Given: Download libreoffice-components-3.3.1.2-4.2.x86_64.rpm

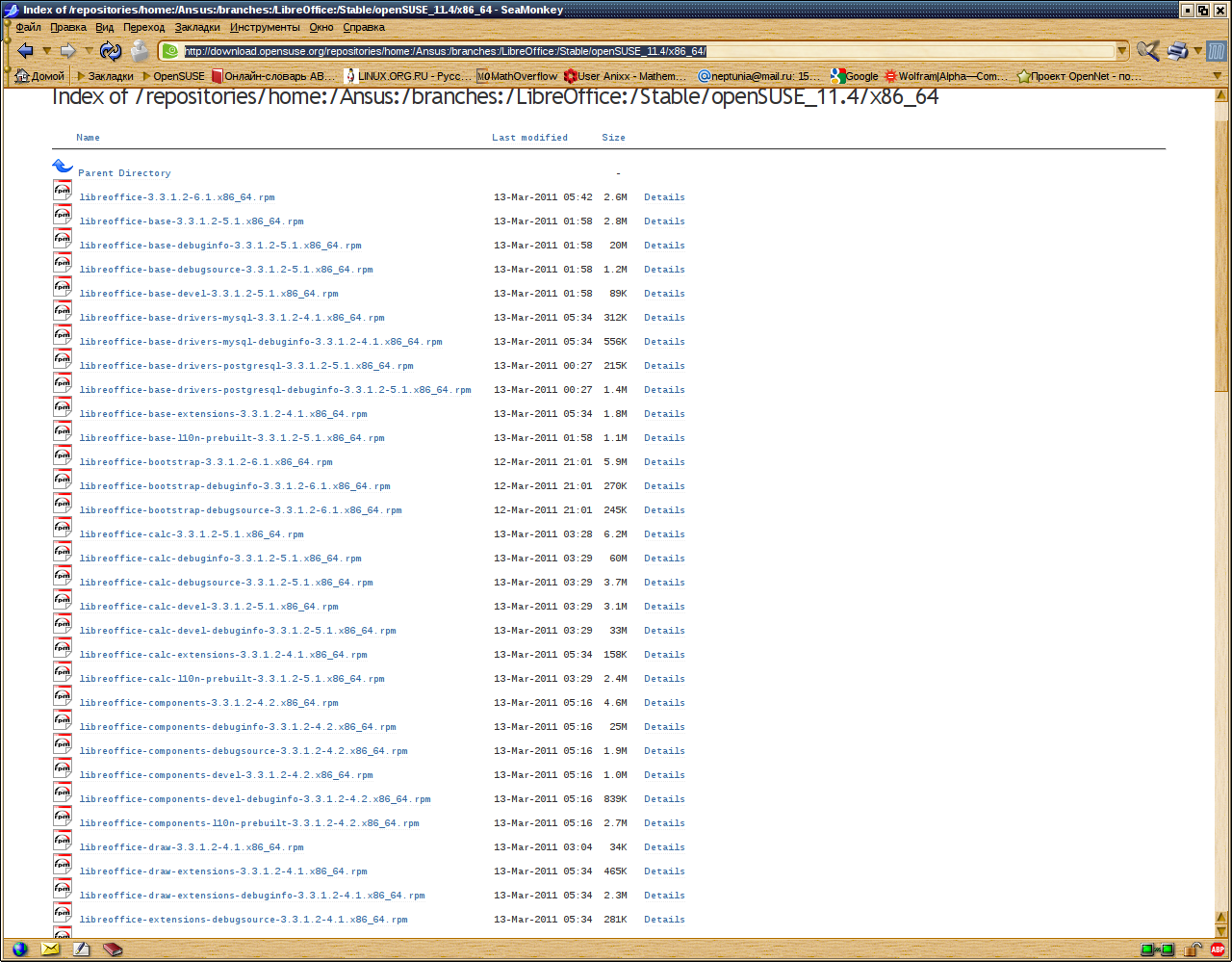Looking at the screenshot, I should (x=209, y=703).
